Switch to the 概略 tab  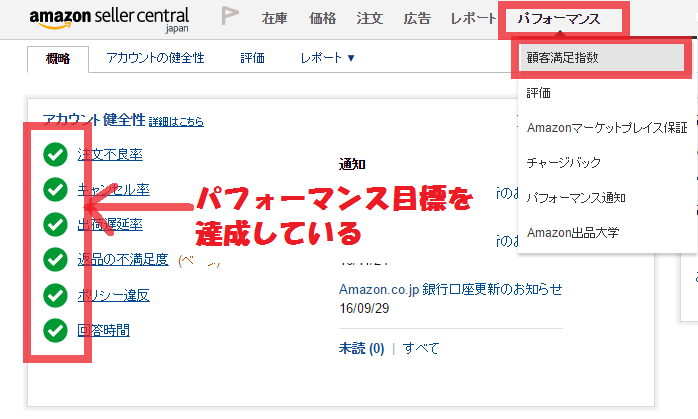(x=58, y=58)
